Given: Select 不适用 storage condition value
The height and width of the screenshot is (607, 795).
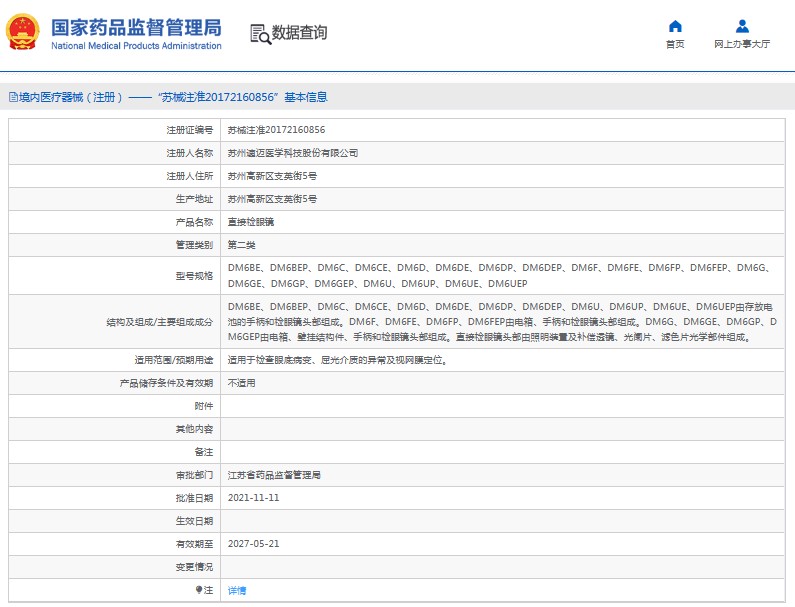Looking at the screenshot, I should point(241,383).
